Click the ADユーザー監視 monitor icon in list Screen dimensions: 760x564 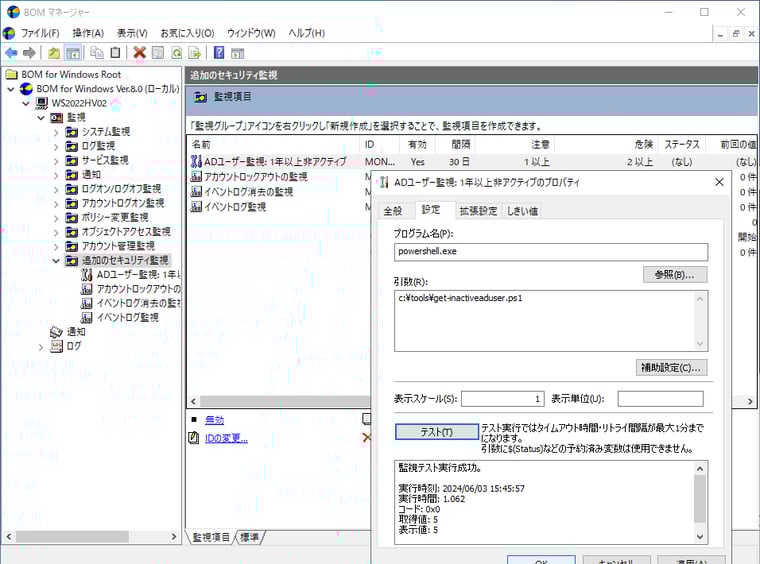(x=196, y=161)
